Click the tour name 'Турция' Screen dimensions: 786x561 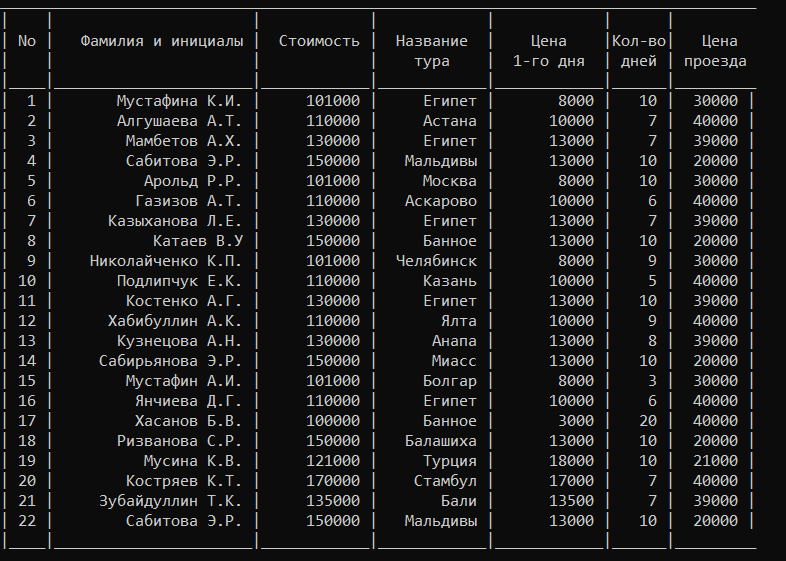click(x=450, y=461)
